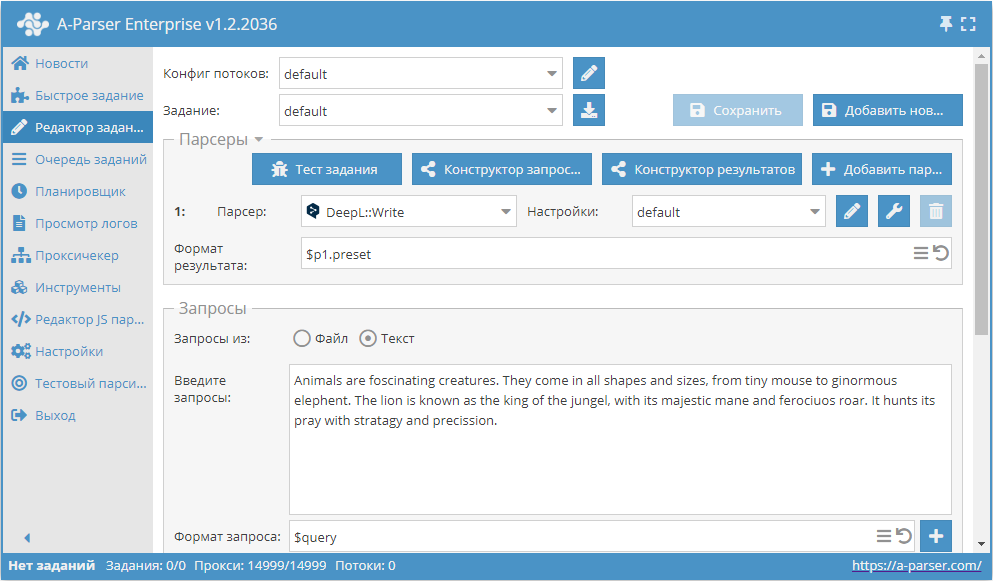This screenshot has width=993, height=581.
Task: Click the wrench icon for parser settings
Action: (x=894, y=212)
